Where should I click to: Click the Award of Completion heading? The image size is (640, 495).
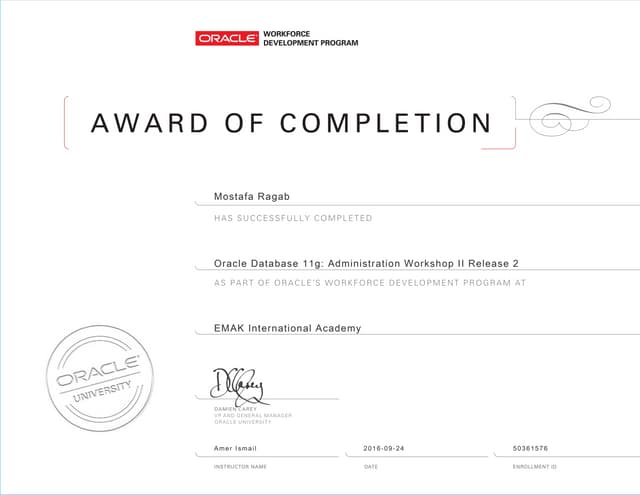(291, 123)
